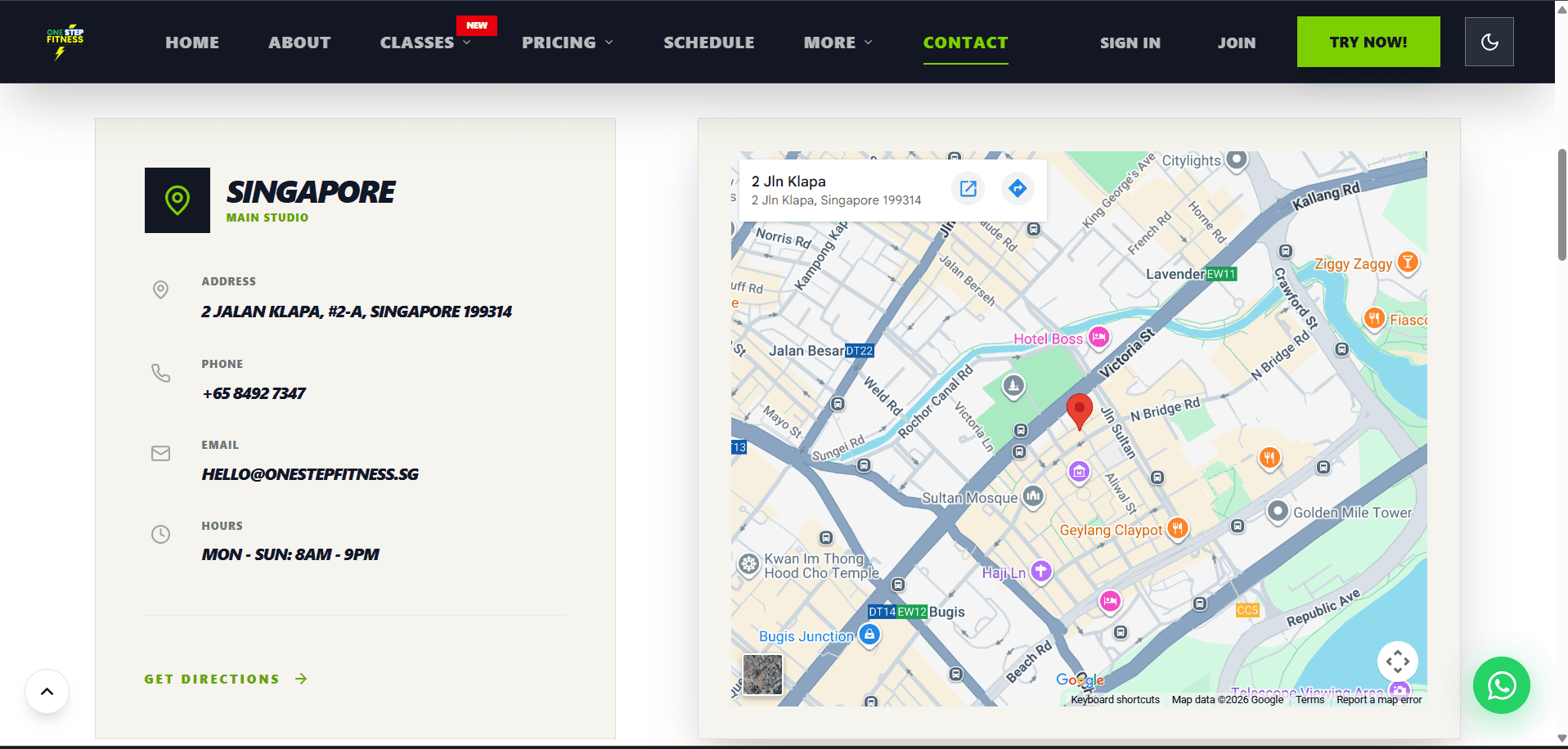Viewport: 1568px width, 749px height.
Task: Click the Jalan Besar station label
Action: [x=806, y=351]
